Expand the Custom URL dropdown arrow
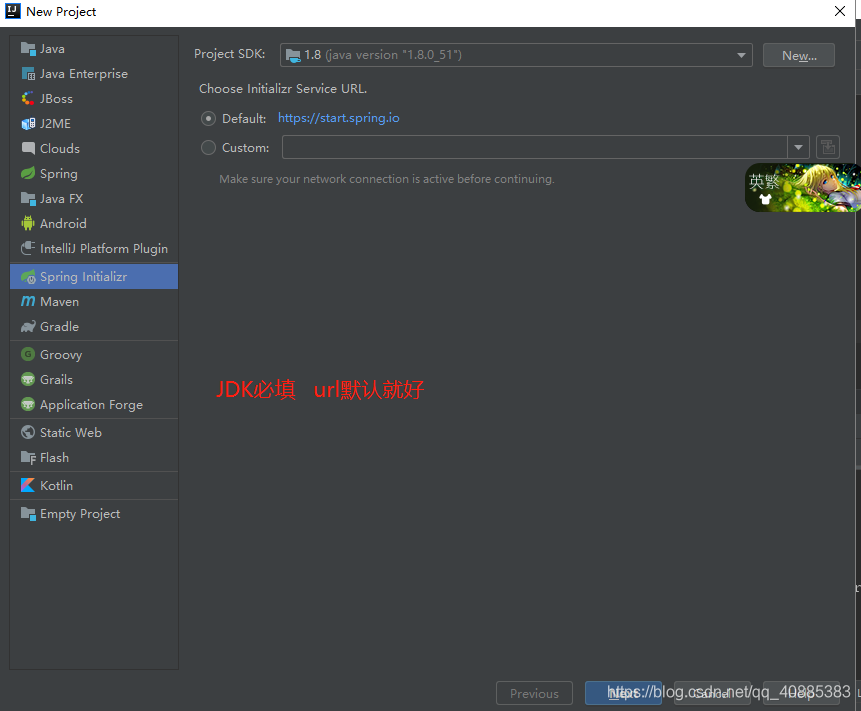Viewport: 861px width, 711px height. click(798, 147)
